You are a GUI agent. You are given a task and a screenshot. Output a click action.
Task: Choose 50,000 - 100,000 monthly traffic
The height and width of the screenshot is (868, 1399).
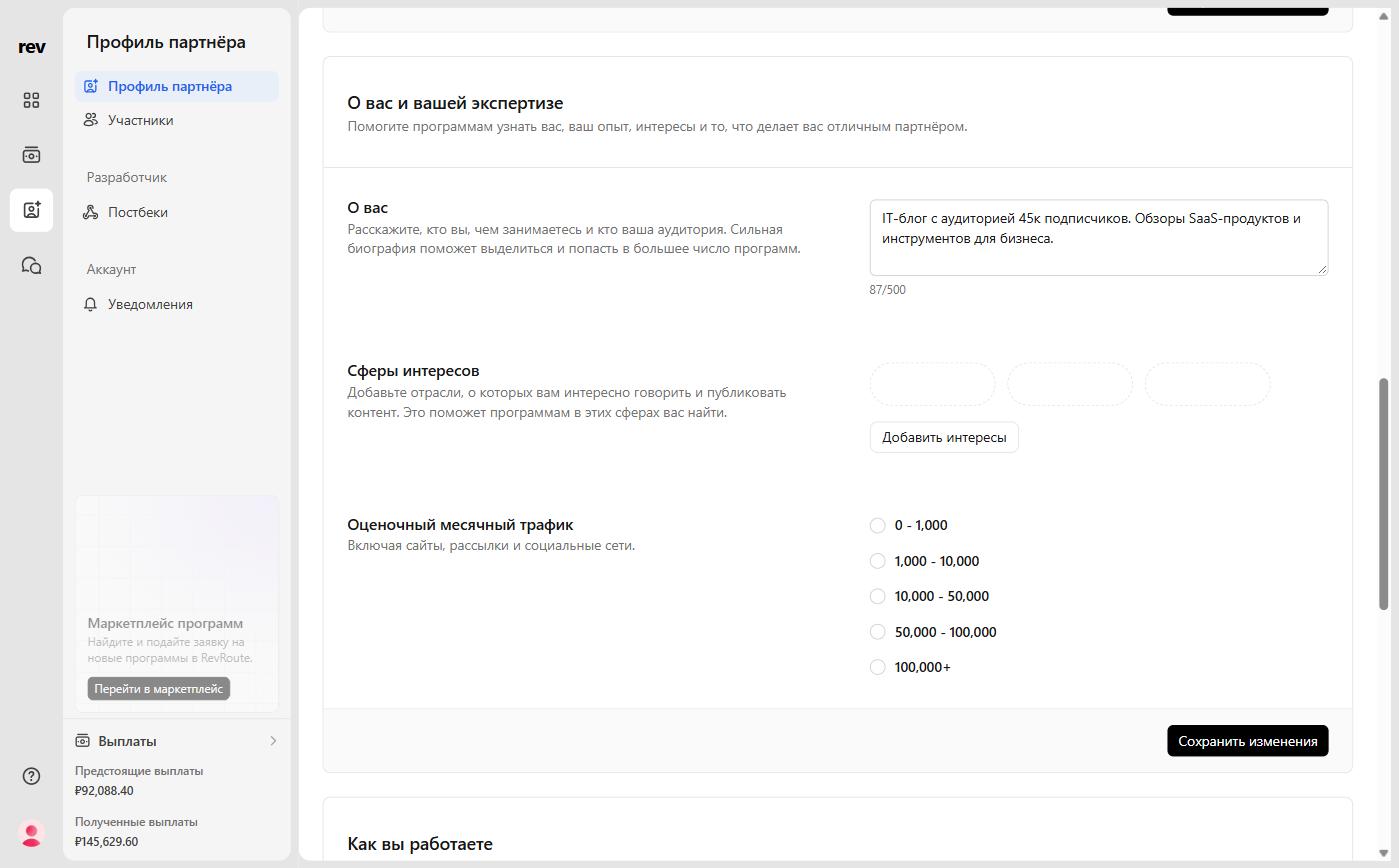[x=877, y=632]
